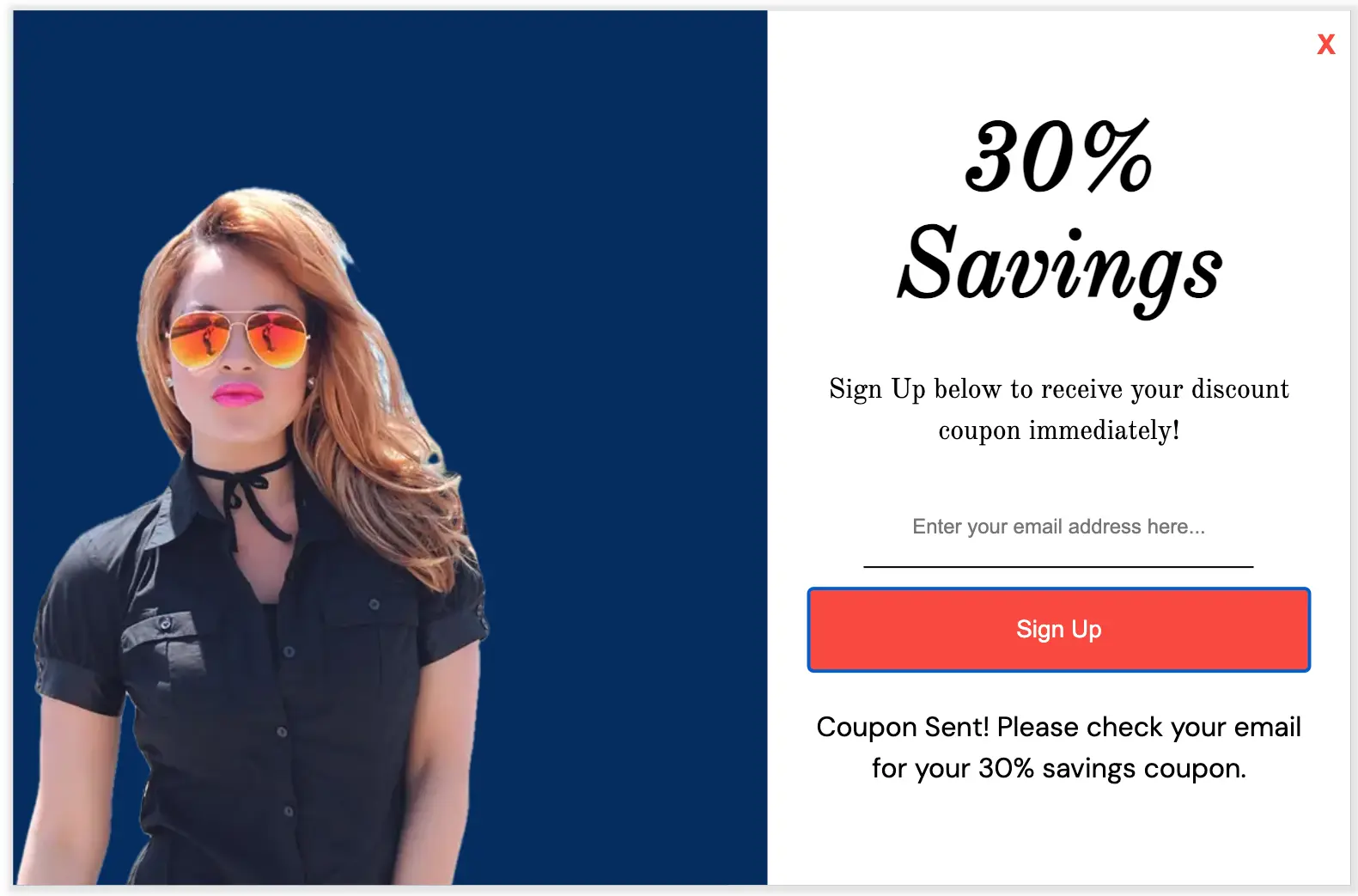Click the underline beneath the email field

point(1058,567)
